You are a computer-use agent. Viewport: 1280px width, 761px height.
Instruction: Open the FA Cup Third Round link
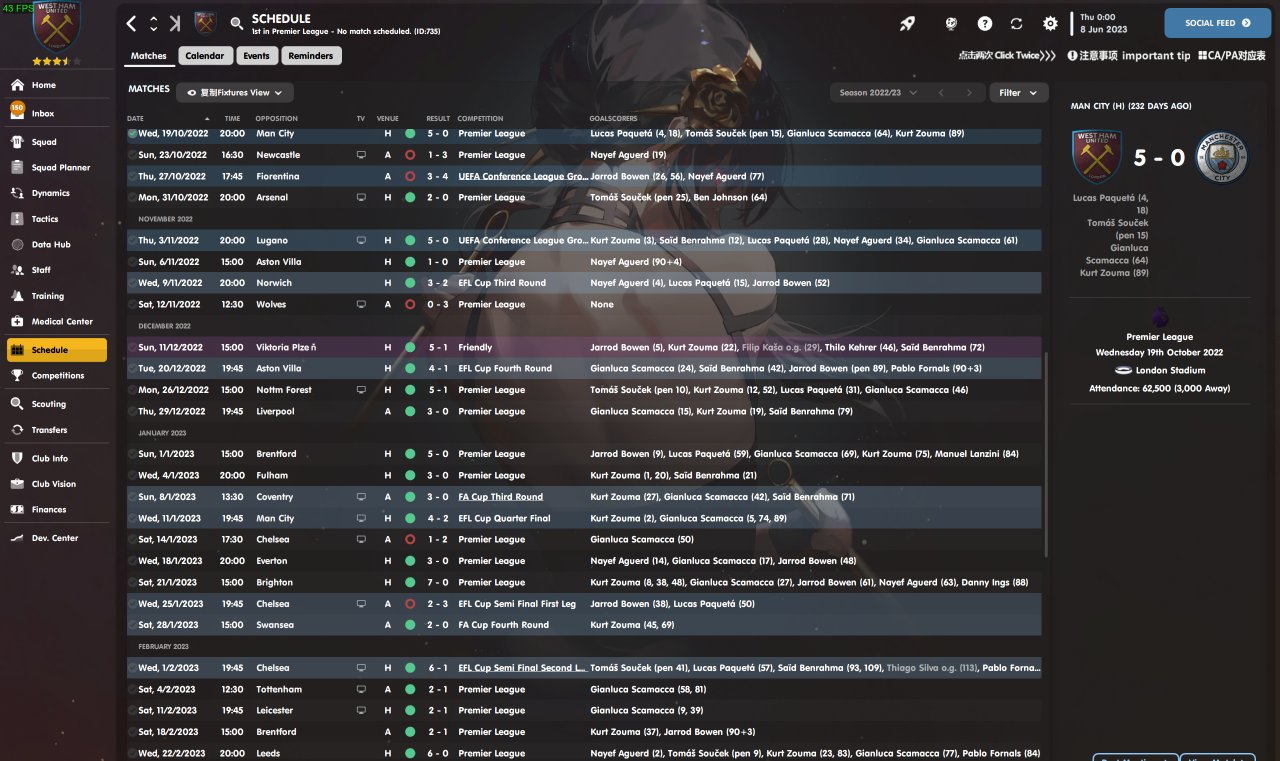point(501,497)
